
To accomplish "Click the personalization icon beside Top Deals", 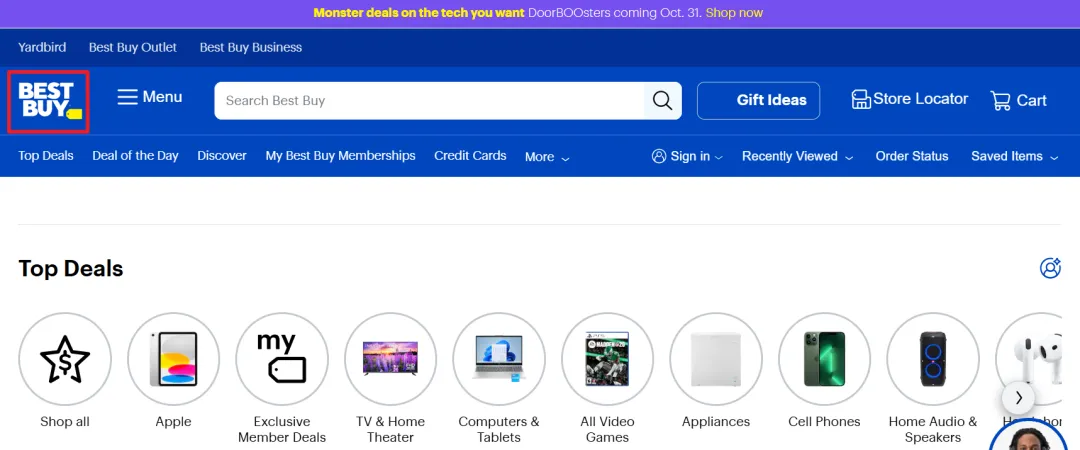I will 1050,267.
